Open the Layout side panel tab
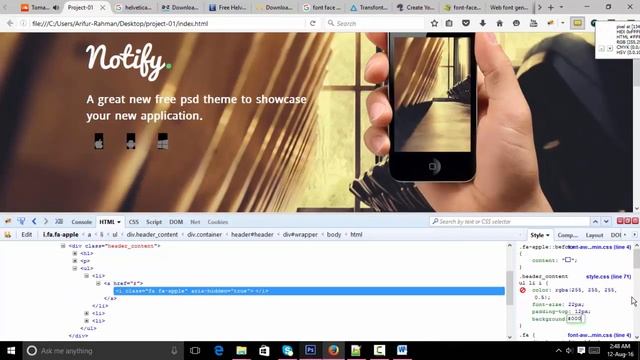This screenshot has width=640, height=360. click(x=594, y=235)
